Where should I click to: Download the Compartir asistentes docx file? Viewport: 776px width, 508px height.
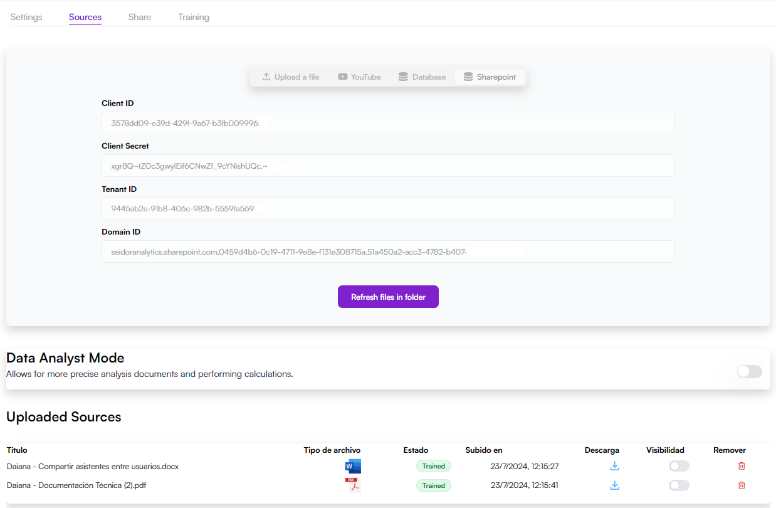[x=615, y=466]
